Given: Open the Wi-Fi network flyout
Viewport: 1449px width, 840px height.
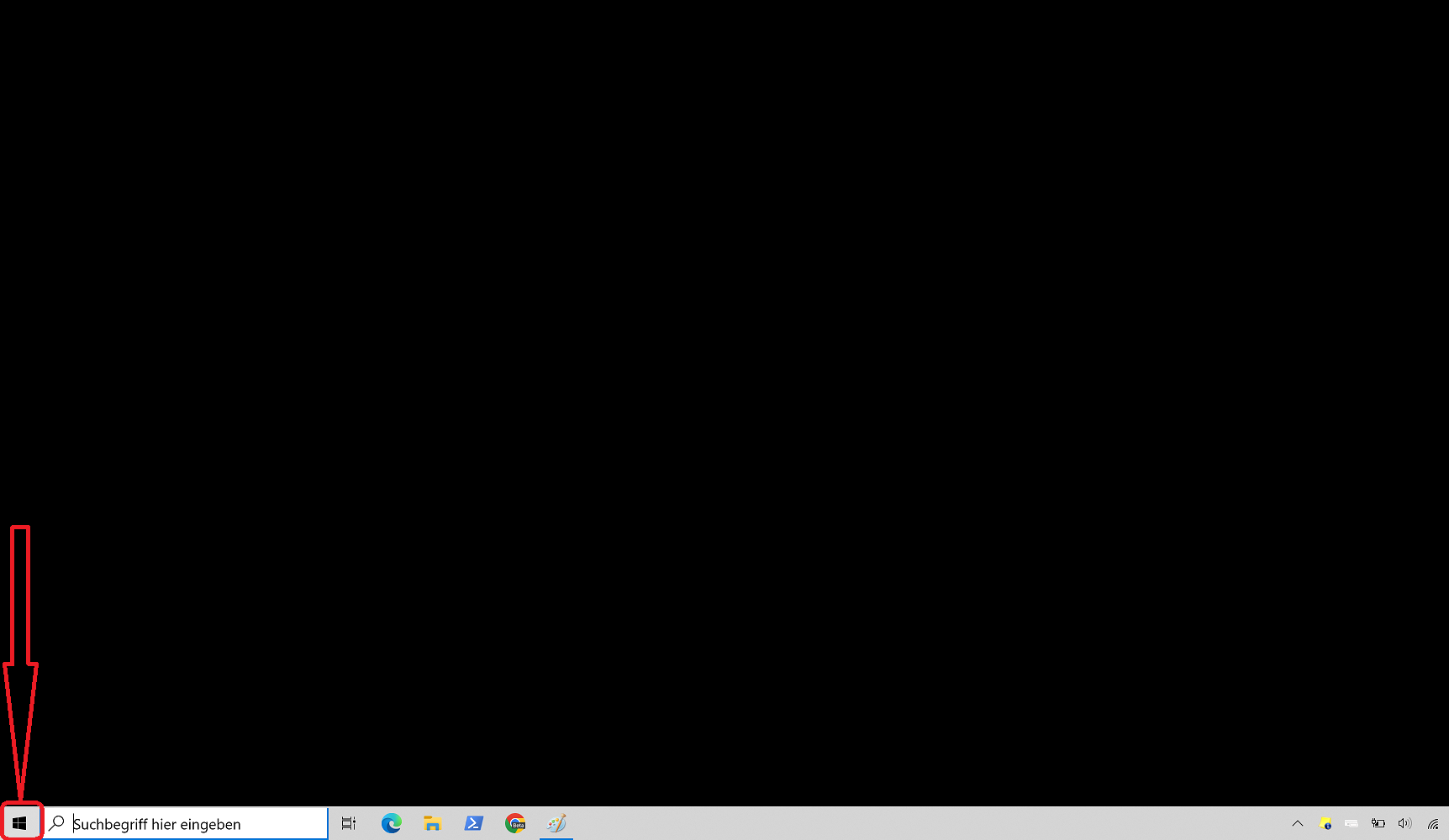Looking at the screenshot, I should click(1433, 824).
